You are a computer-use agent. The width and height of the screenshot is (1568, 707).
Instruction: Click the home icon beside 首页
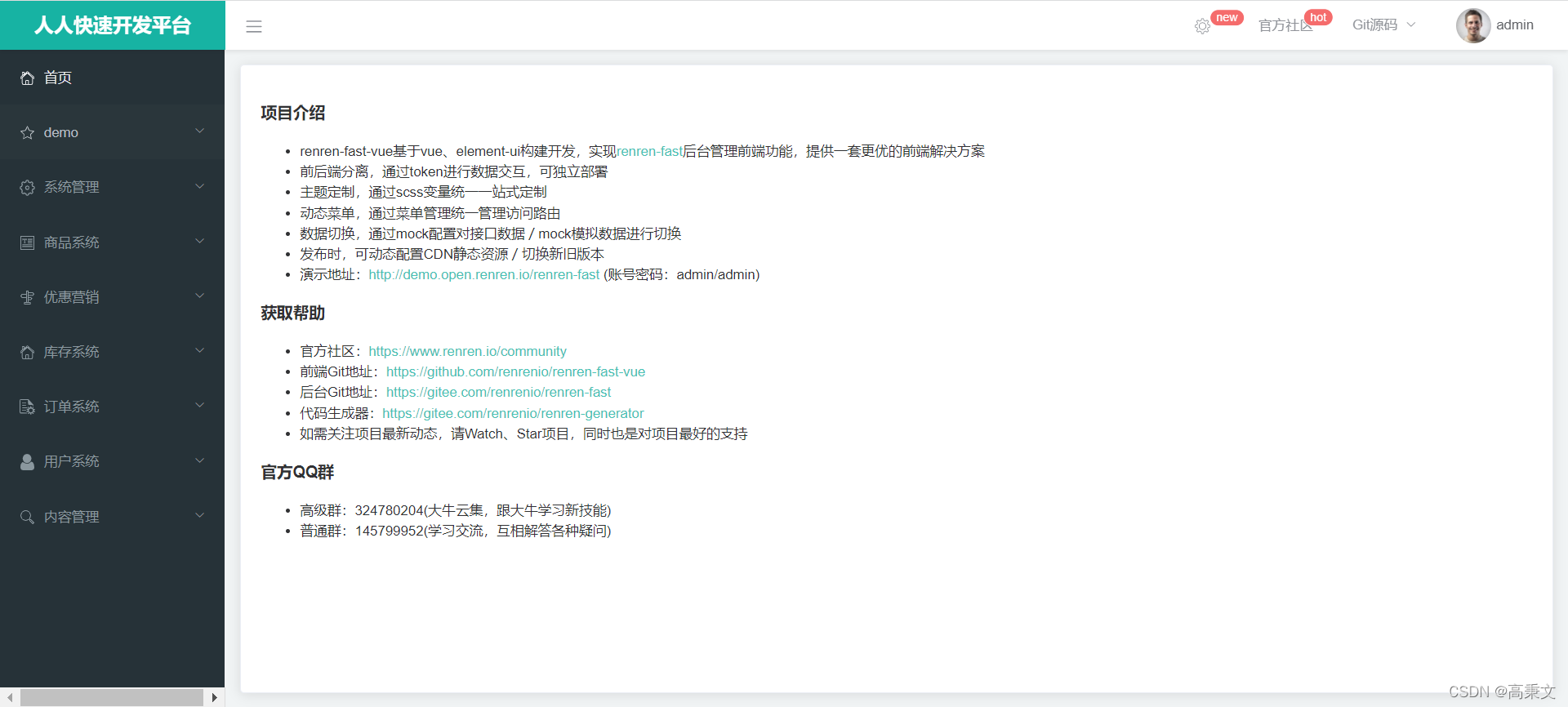click(27, 78)
